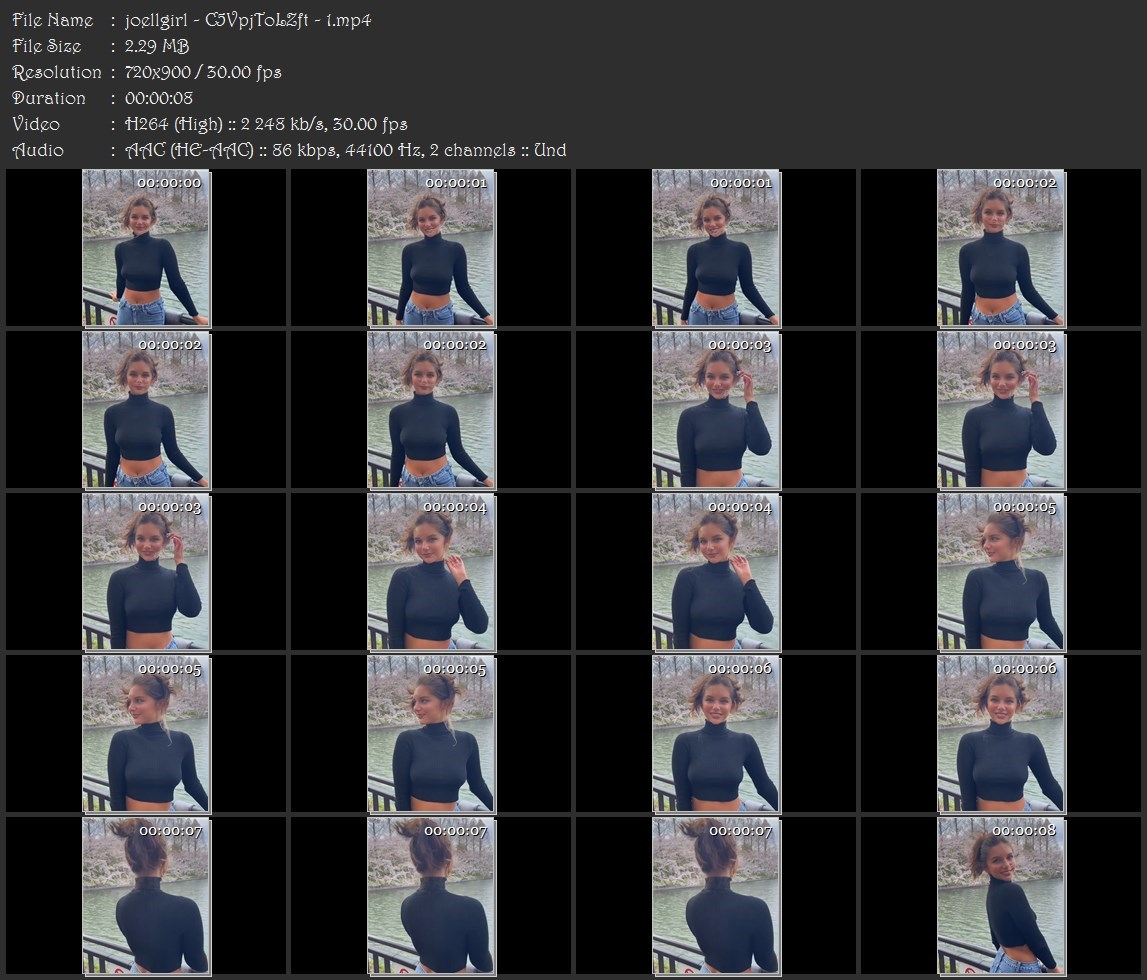Select the first 00:00:07 back-view thumbnail
This screenshot has width=1147, height=980.
pos(146,896)
